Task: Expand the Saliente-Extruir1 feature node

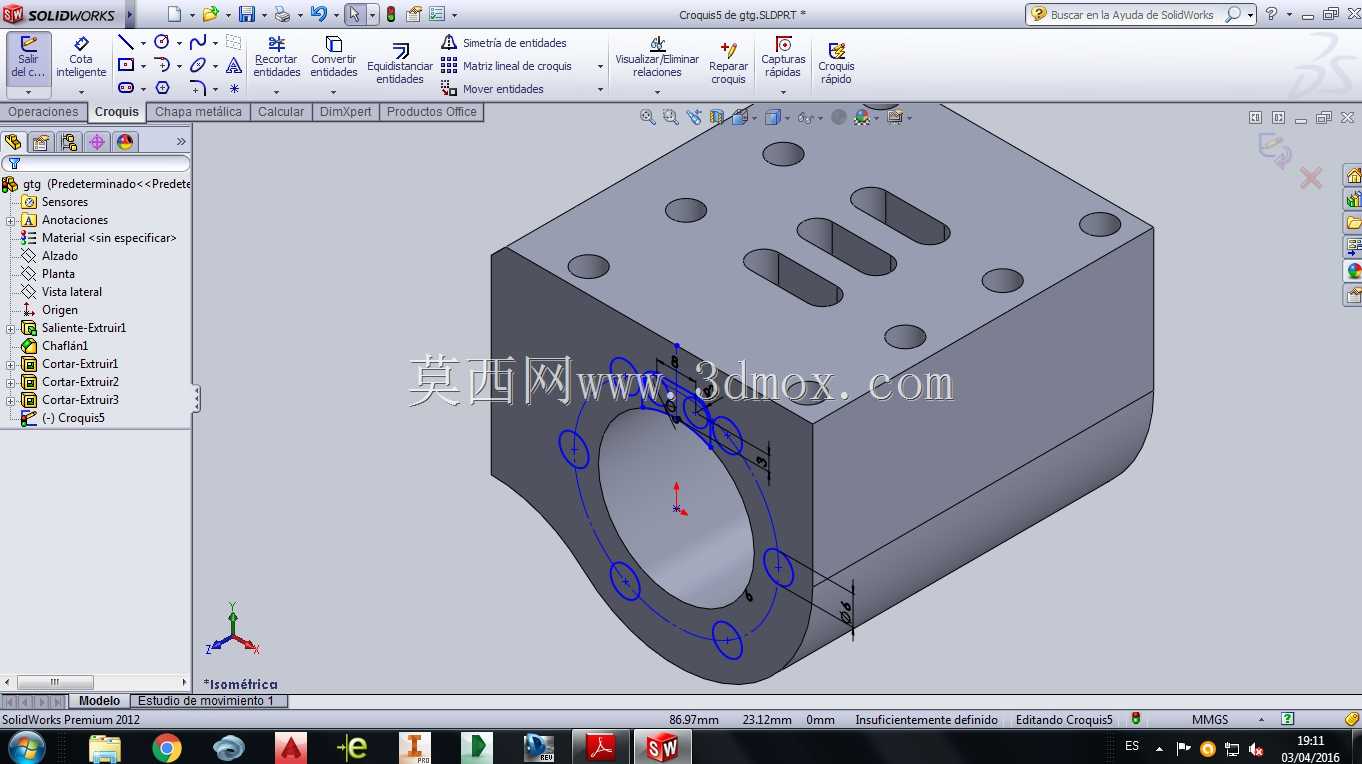Action: (11, 328)
